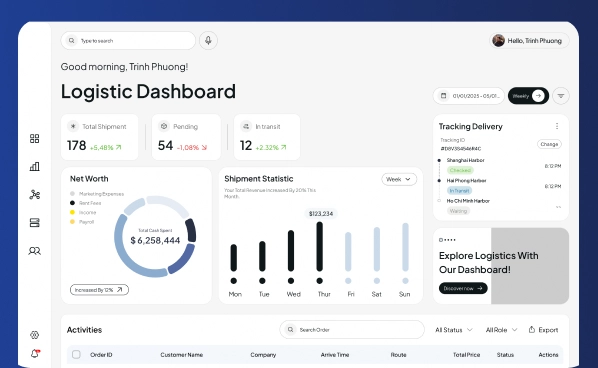Click the Wed bar in shipment chart
The image size is (598, 368).
291,251
